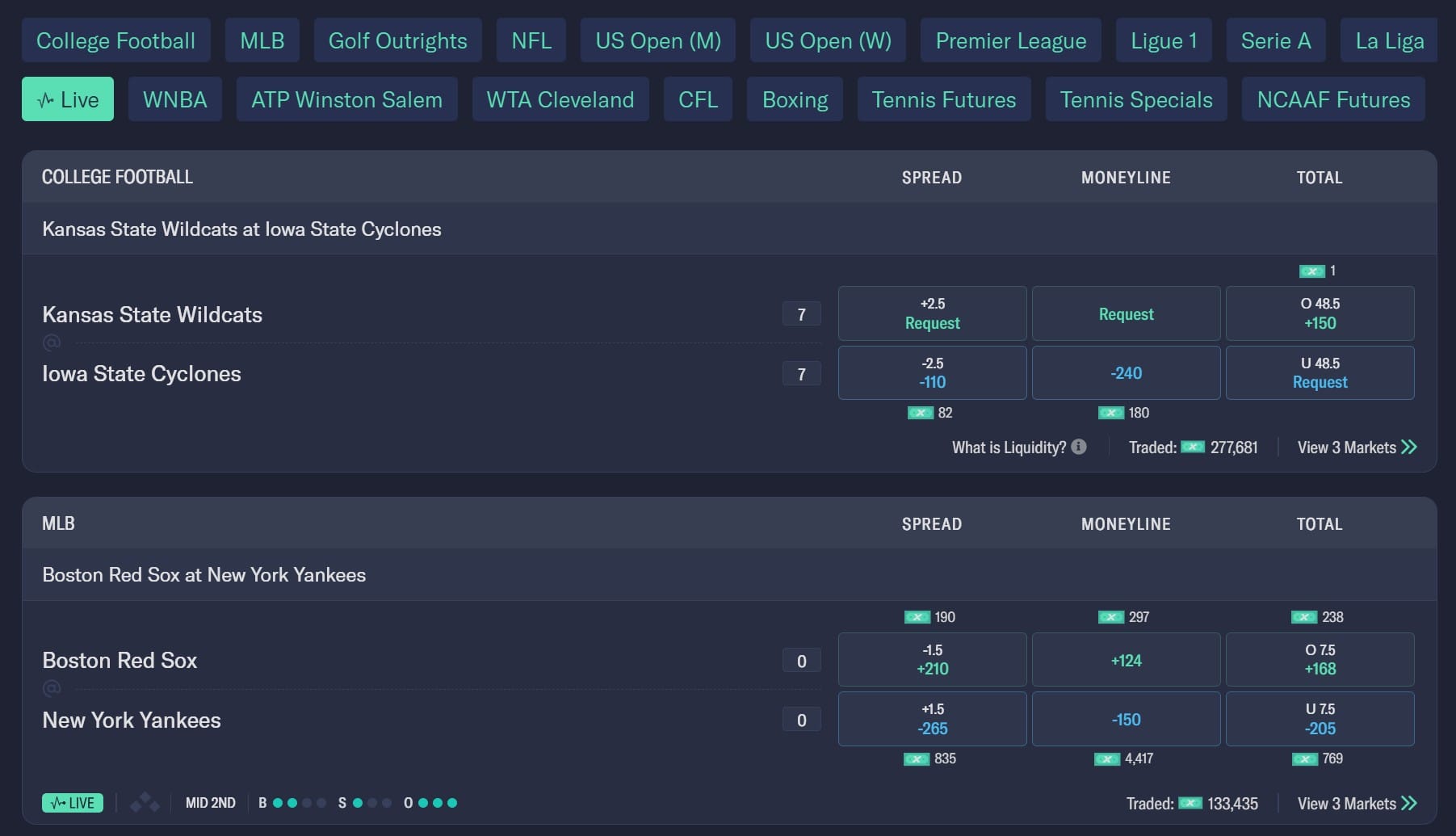
Task: Pick Red Sox moneyline at +124
Action: [1127, 660]
